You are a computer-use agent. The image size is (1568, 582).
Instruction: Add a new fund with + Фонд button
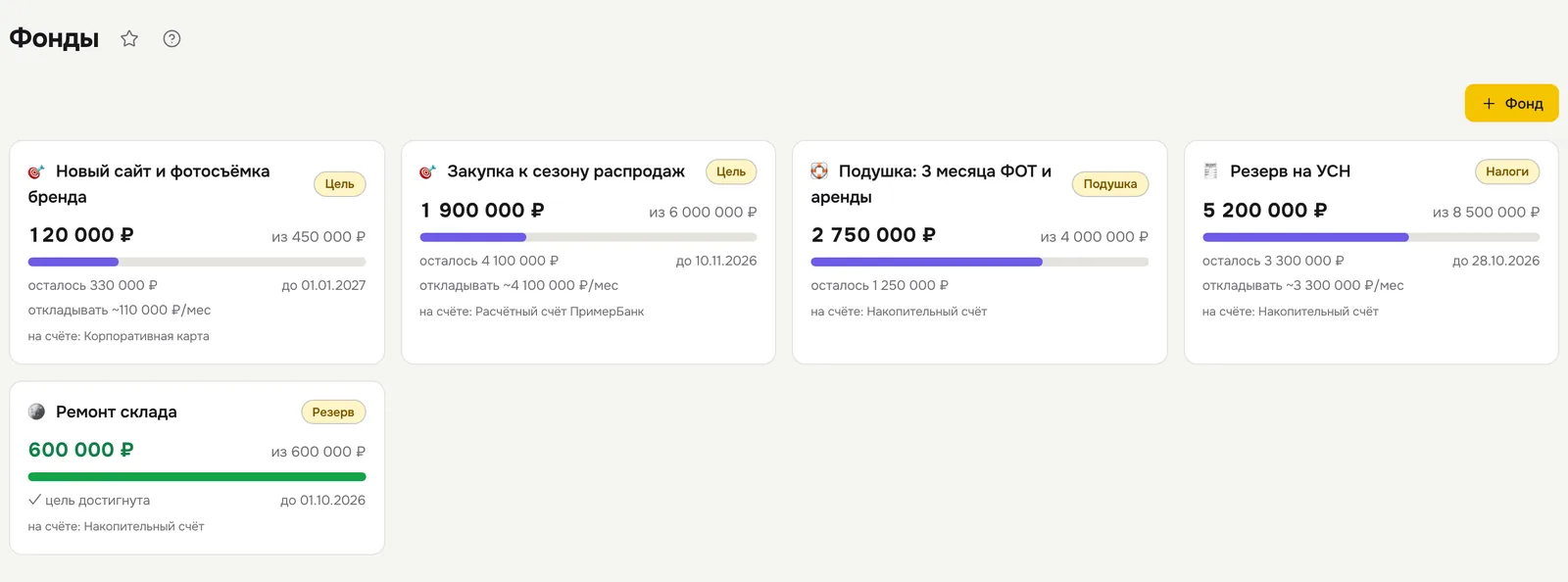1511,103
